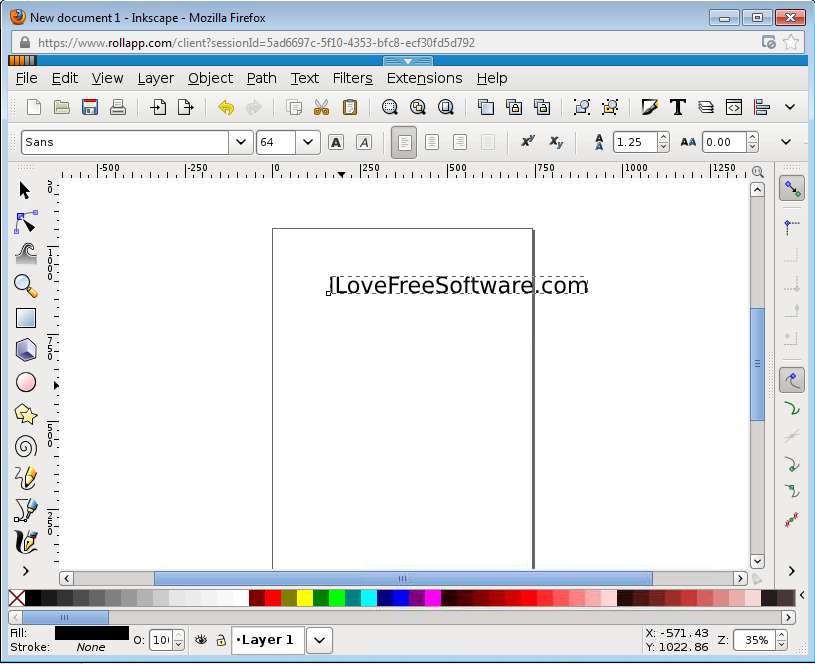Open Align and Distribute dialog icon
The image size is (815, 664).
pos(761,108)
